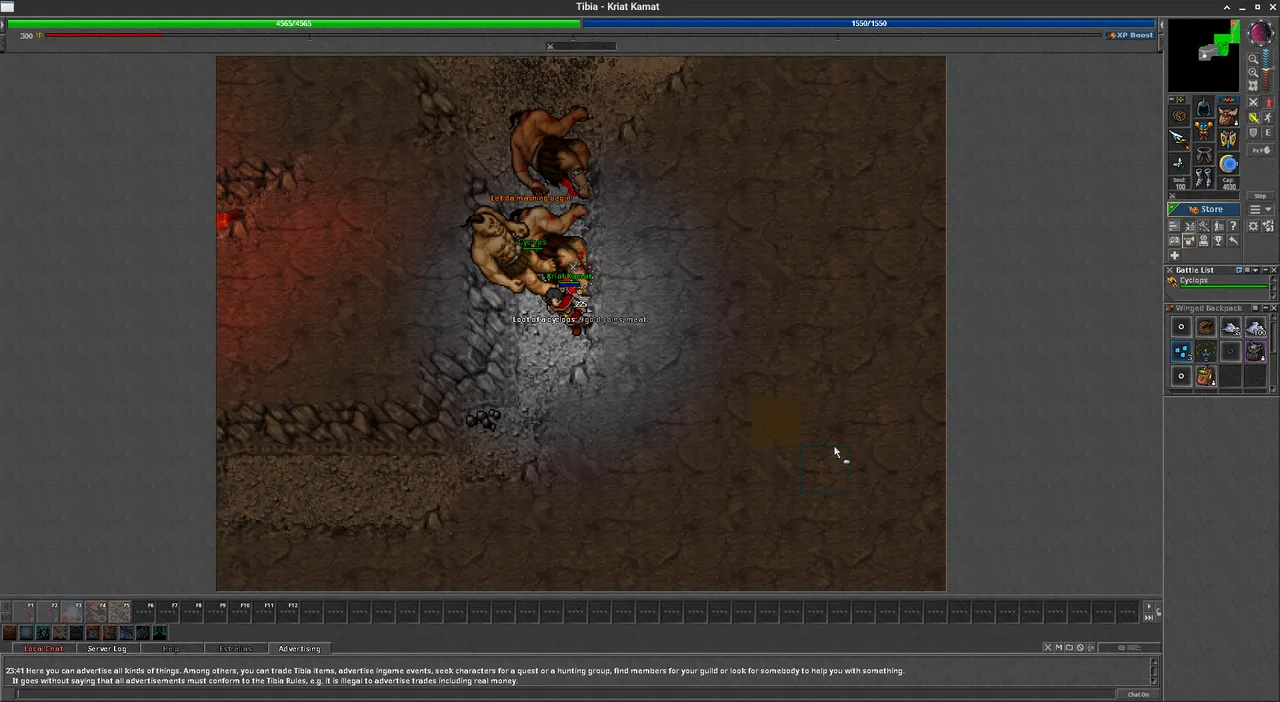
Task: Click the green health bar
Action: 293,23
